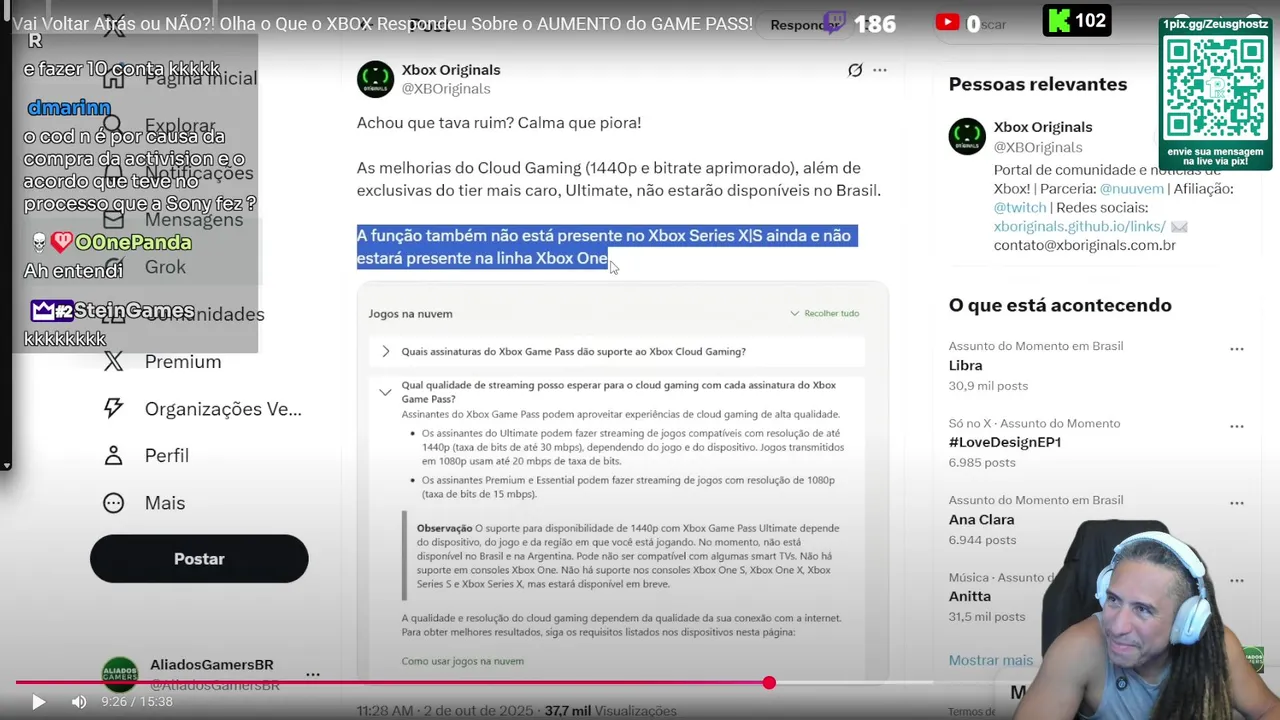Viewport: 1280px width, 720px height.
Task: Open the tweet's three-dot more menu
Action: [x=880, y=70]
